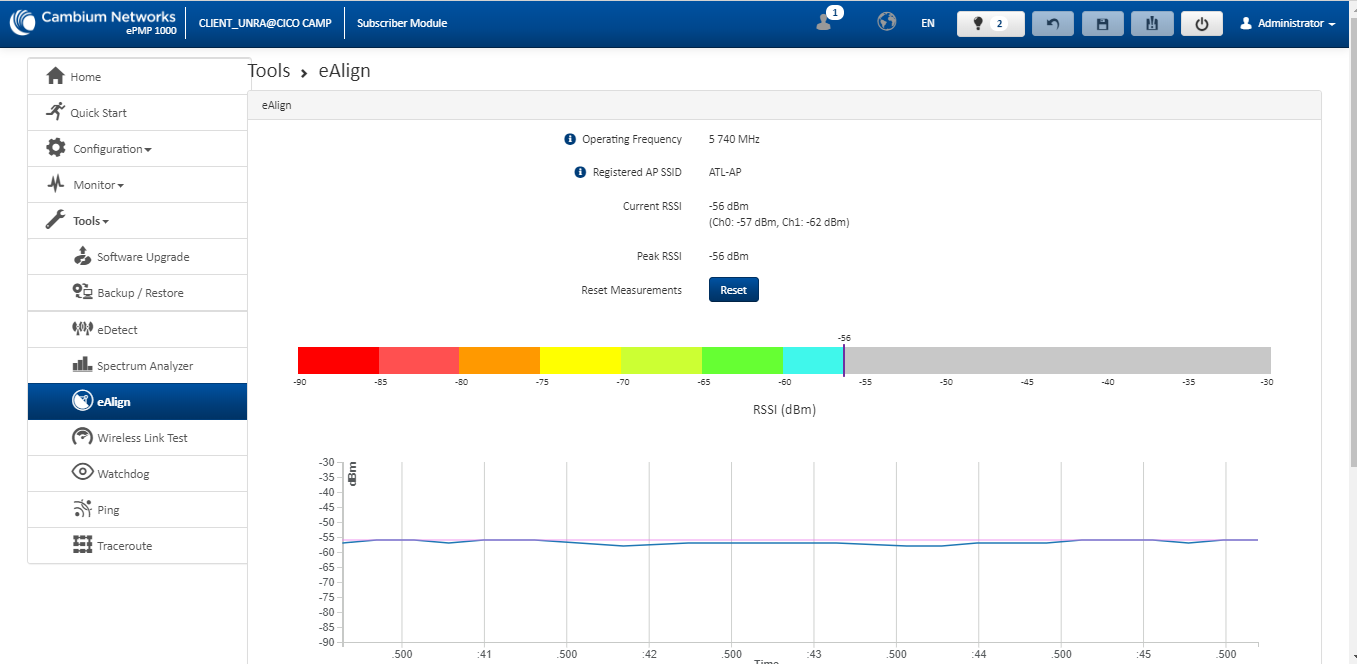The height and width of the screenshot is (664, 1357).
Task: Go to Wireless Link Test page
Action: (142, 438)
